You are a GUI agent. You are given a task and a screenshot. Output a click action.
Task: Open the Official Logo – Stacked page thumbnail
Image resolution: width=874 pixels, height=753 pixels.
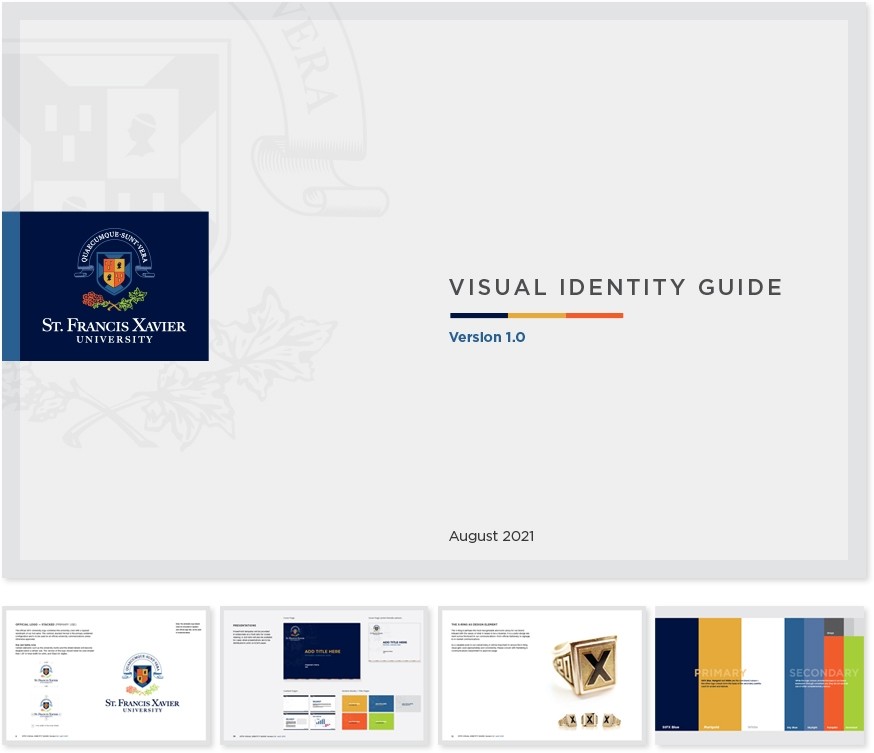coord(105,676)
